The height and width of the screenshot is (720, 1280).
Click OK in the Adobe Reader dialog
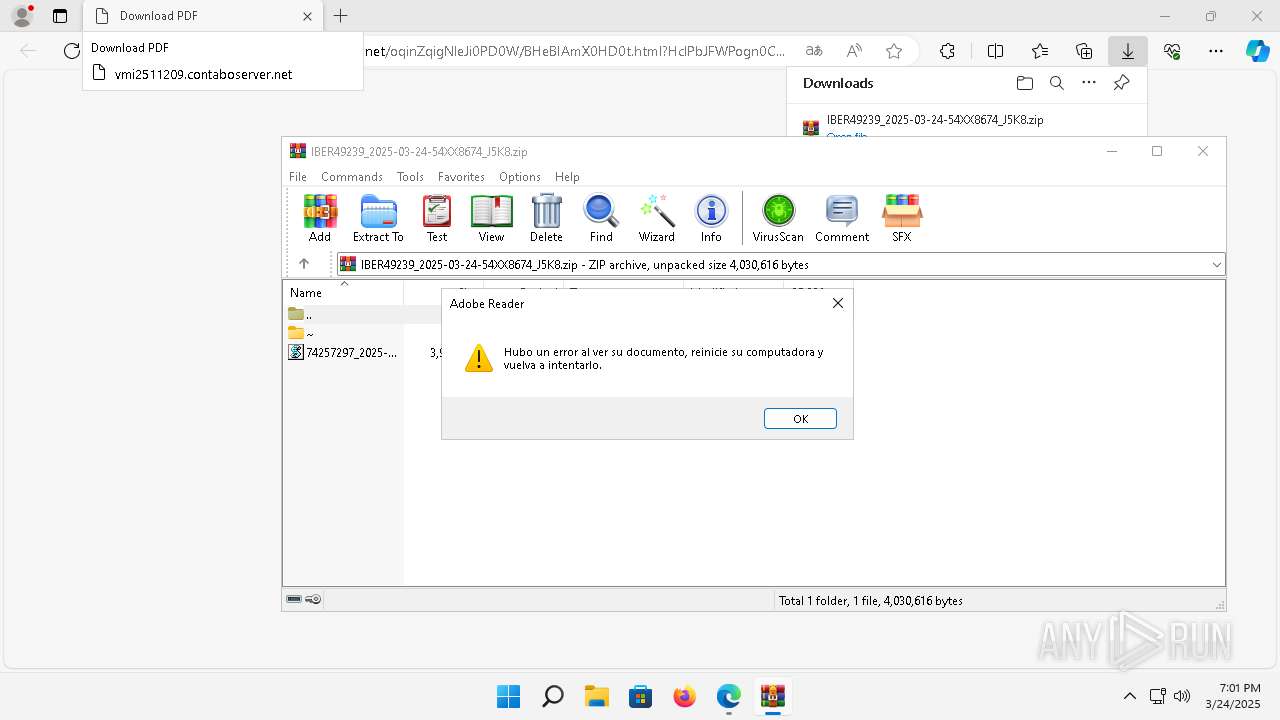800,419
